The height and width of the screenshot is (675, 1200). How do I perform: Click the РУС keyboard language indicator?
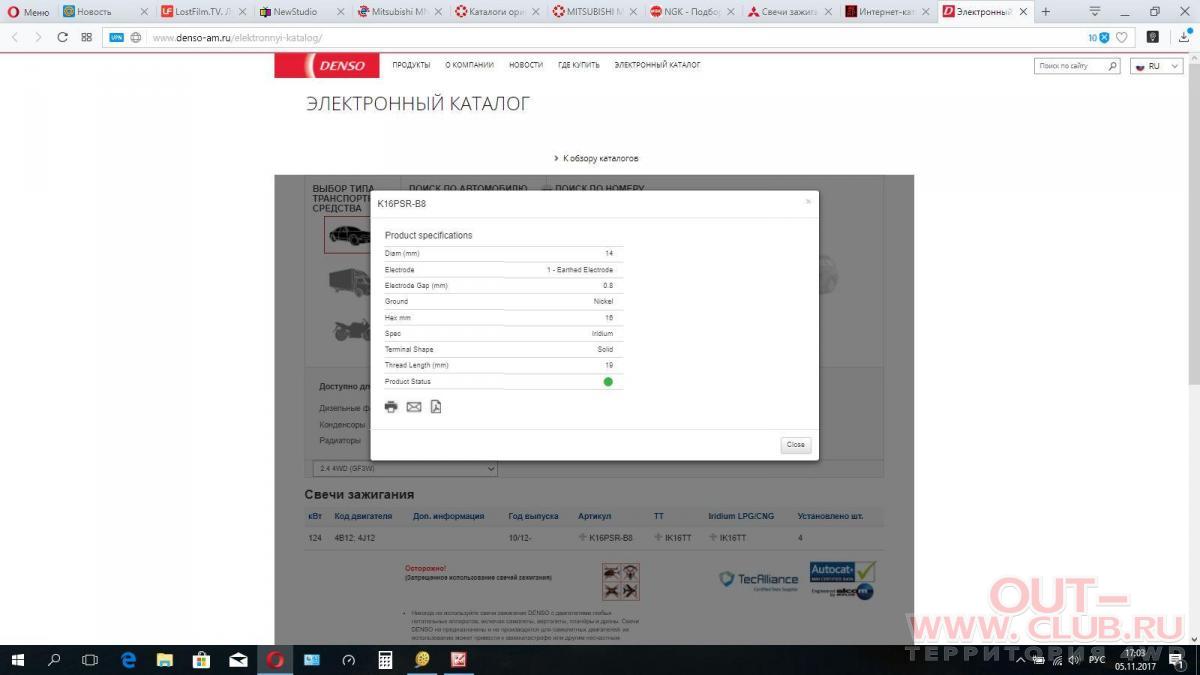click(x=1096, y=660)
